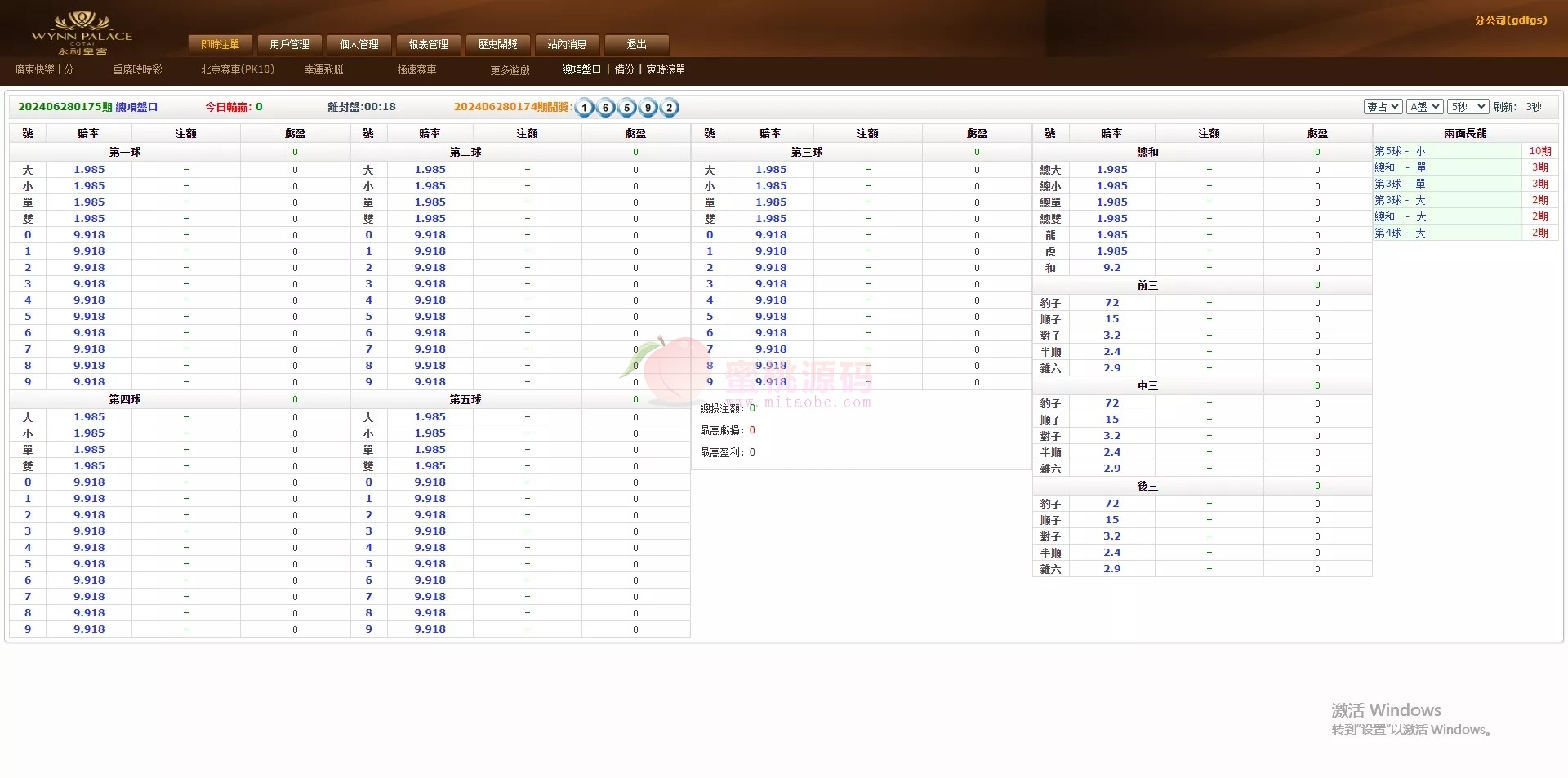Open the 用戶管理 menu tab

pyautogui.click(x=289, y=44)
